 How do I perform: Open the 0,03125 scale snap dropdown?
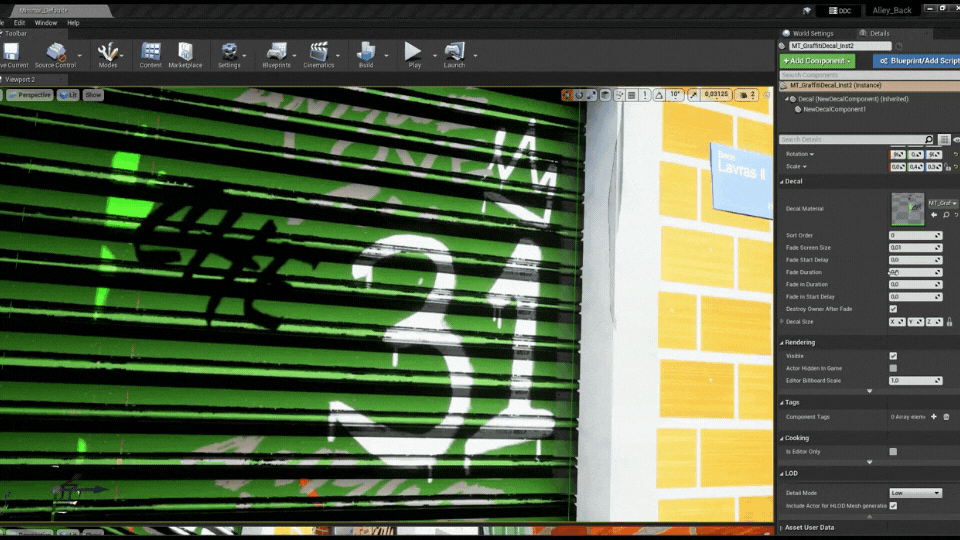pyautogui.click(x=716, y=95)
